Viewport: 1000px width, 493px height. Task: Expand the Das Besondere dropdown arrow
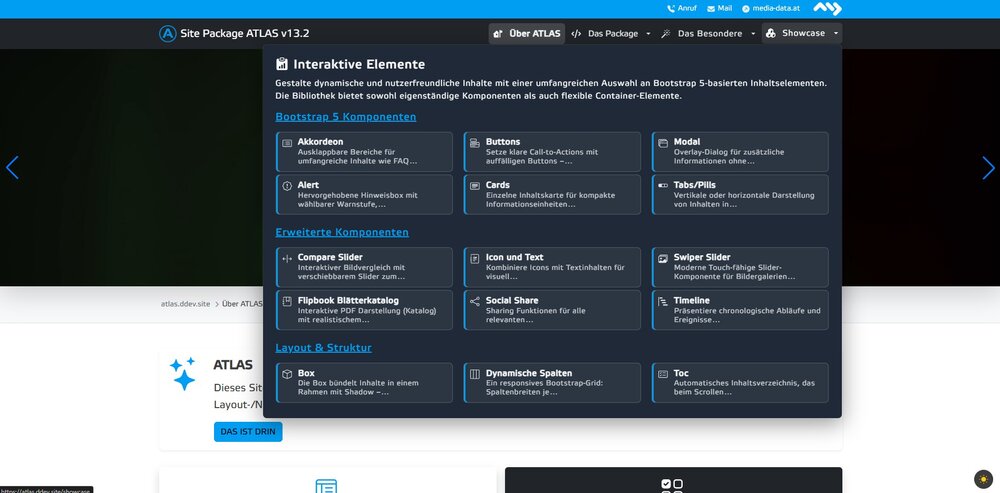coord(753,33)
